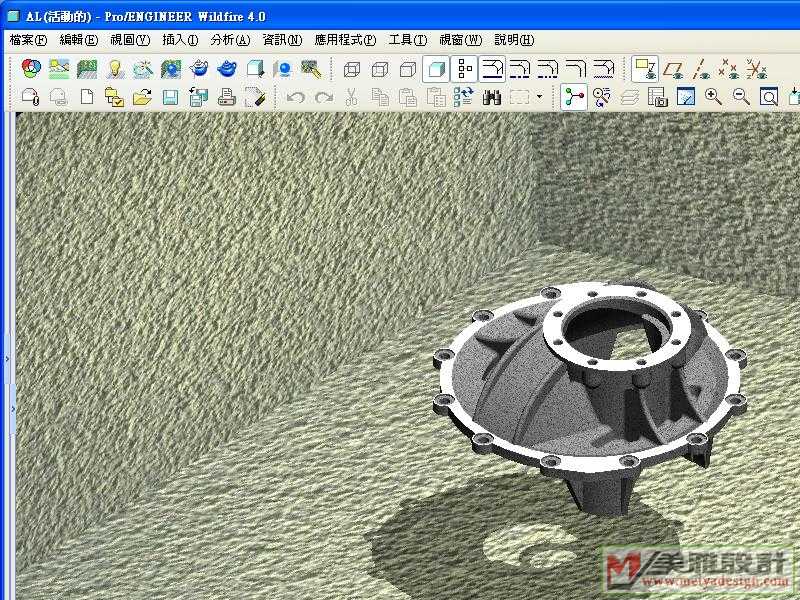Click the zoom out magnifier
Image resolution: width=800 pixels, height=600 pixels.
tap(741, 97)
